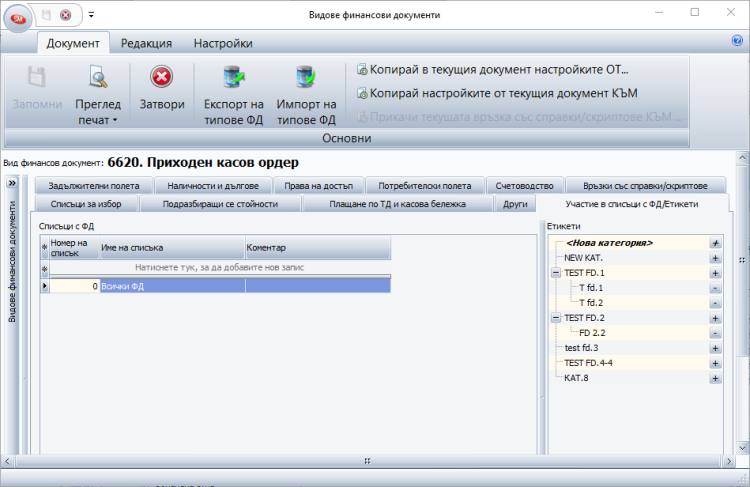Click the quick access save icon
The width and height of the screenshot is (750, 487).
(46, 15)
